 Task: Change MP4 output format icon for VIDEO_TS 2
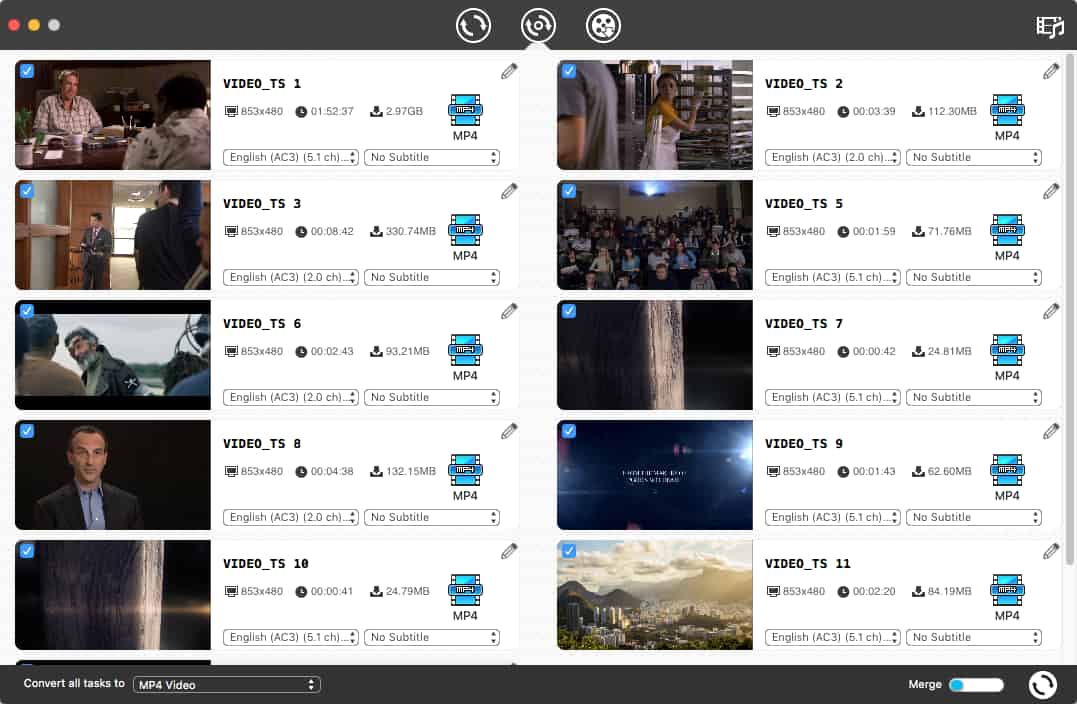click(1007, 111)
